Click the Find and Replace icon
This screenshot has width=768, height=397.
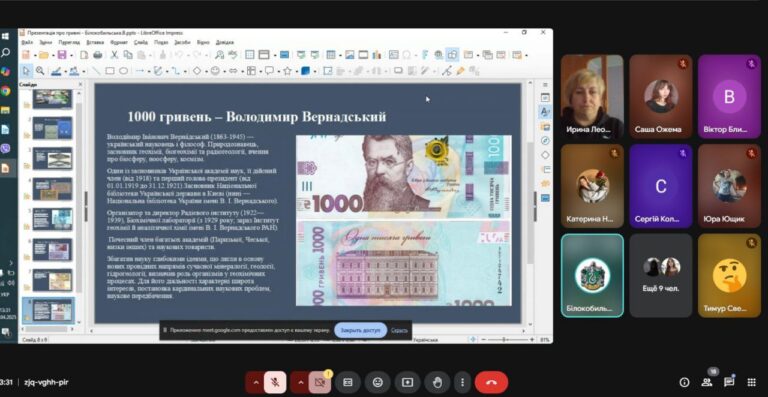(x=219, y=55)
